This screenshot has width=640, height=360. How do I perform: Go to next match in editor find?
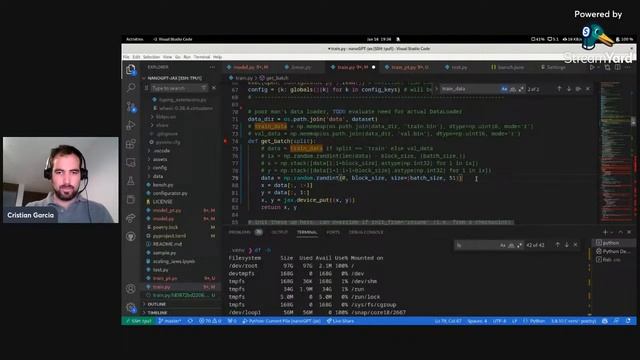(569, 89)
